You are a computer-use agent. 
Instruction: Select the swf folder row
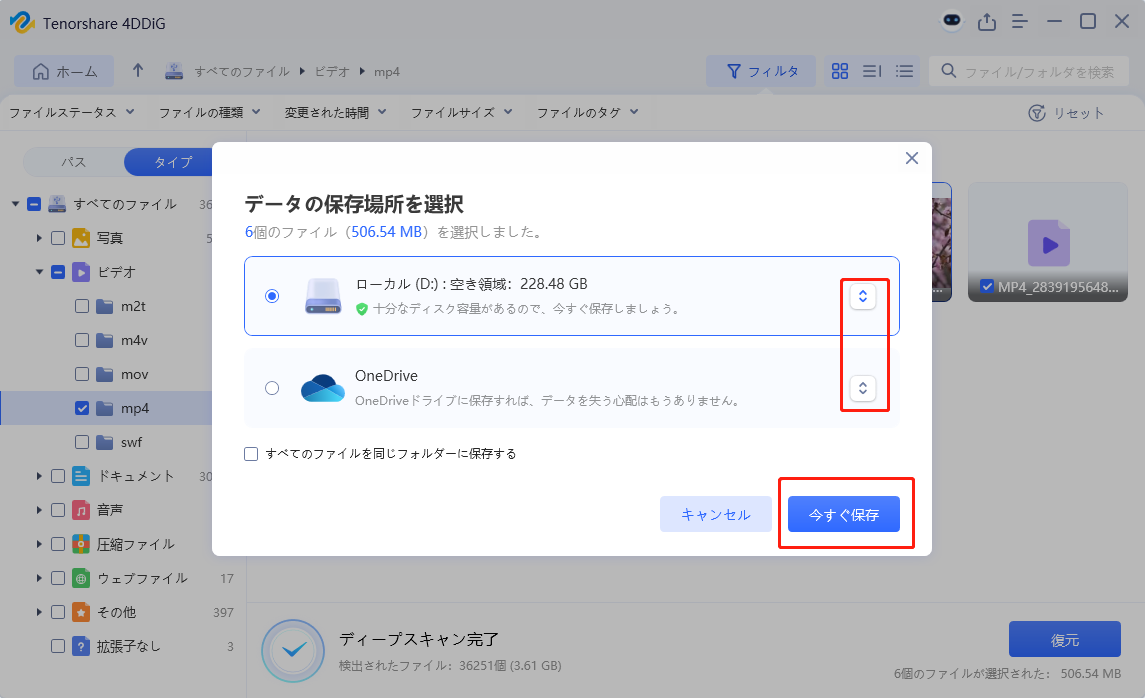click(x=106, y=442)
